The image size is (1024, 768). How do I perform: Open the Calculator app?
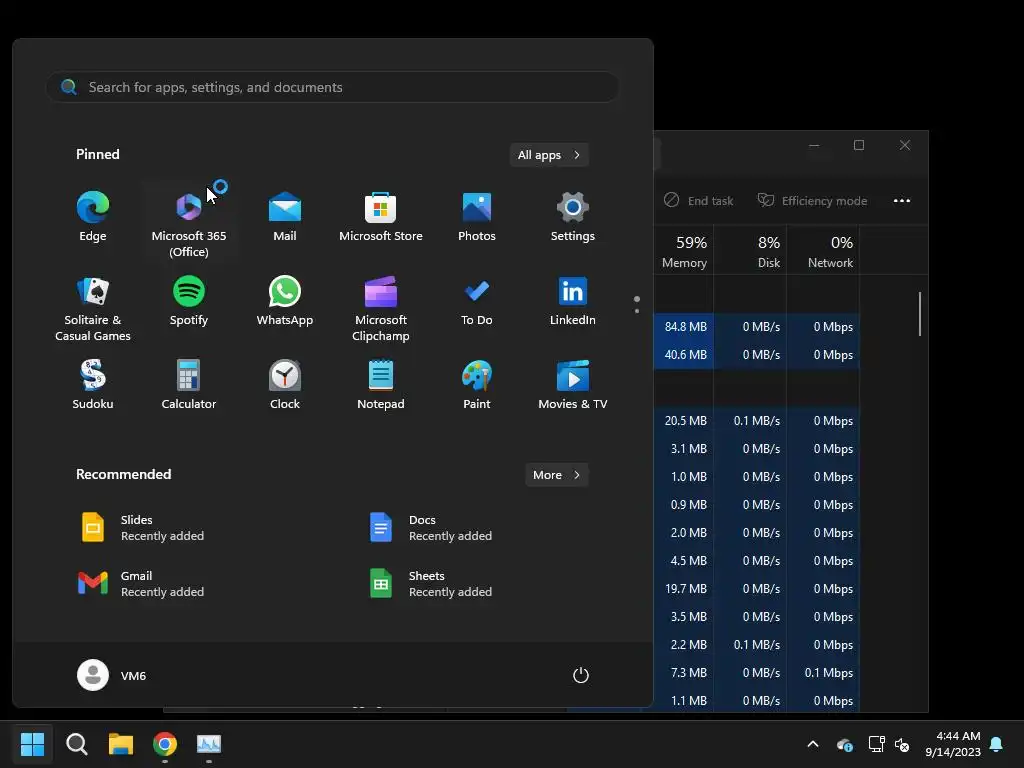pos(189,385)
